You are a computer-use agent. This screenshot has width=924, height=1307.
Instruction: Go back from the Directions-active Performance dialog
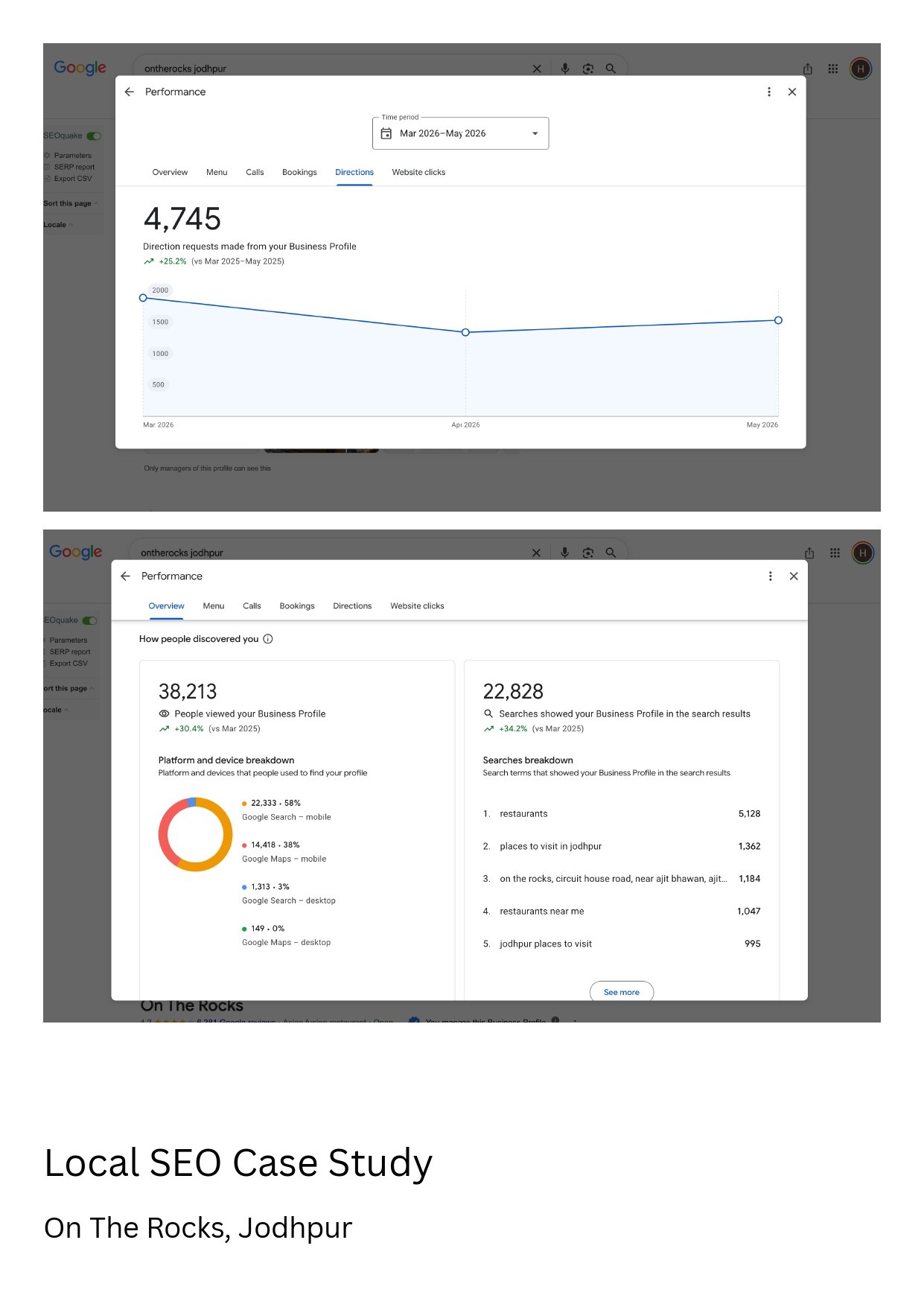click(x=130, y=92)
